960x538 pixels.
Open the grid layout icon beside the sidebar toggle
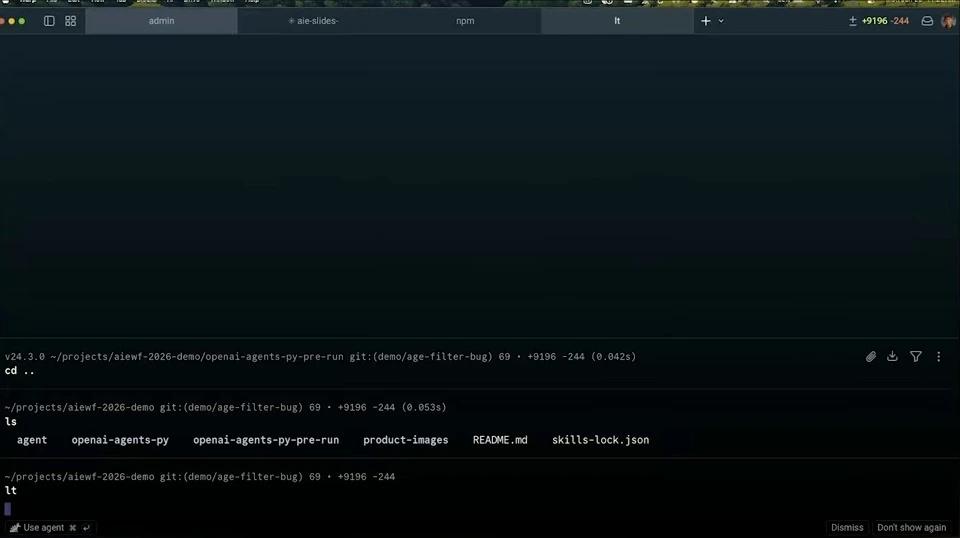click(70, 21)
